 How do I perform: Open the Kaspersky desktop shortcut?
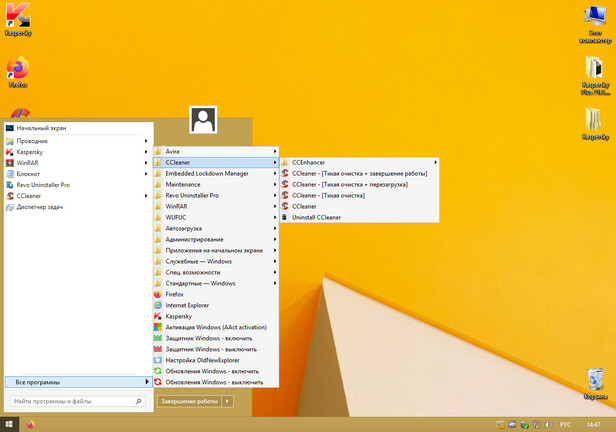(18, 19)
